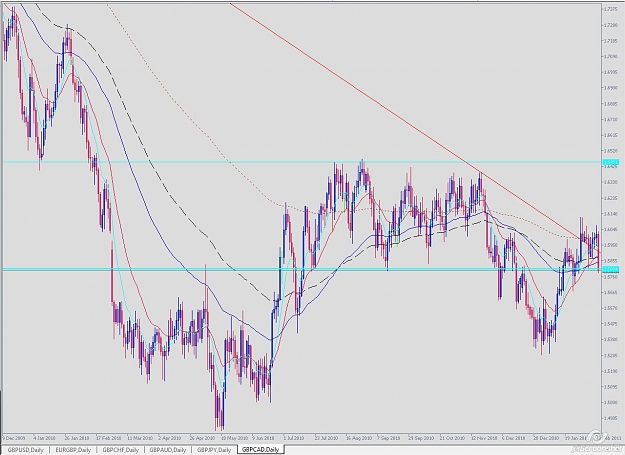Click the 1.7090 price axis label
Viewport: 625px width, 455px height.
click(x=610, y=56)
